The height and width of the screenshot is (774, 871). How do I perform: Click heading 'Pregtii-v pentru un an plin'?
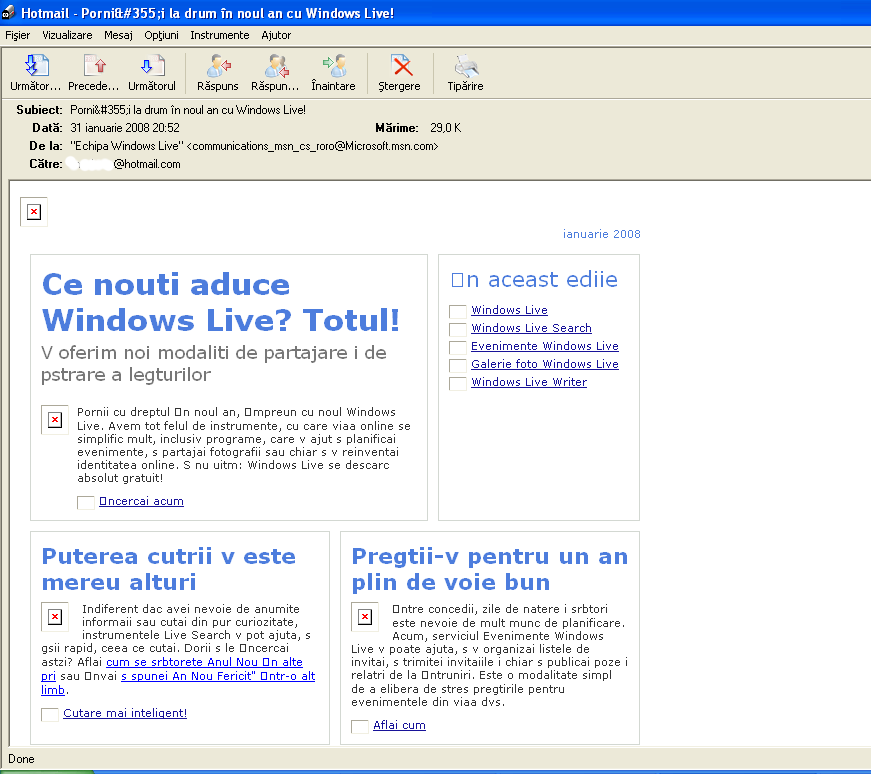pyautogui.click(x=490, y=569)
